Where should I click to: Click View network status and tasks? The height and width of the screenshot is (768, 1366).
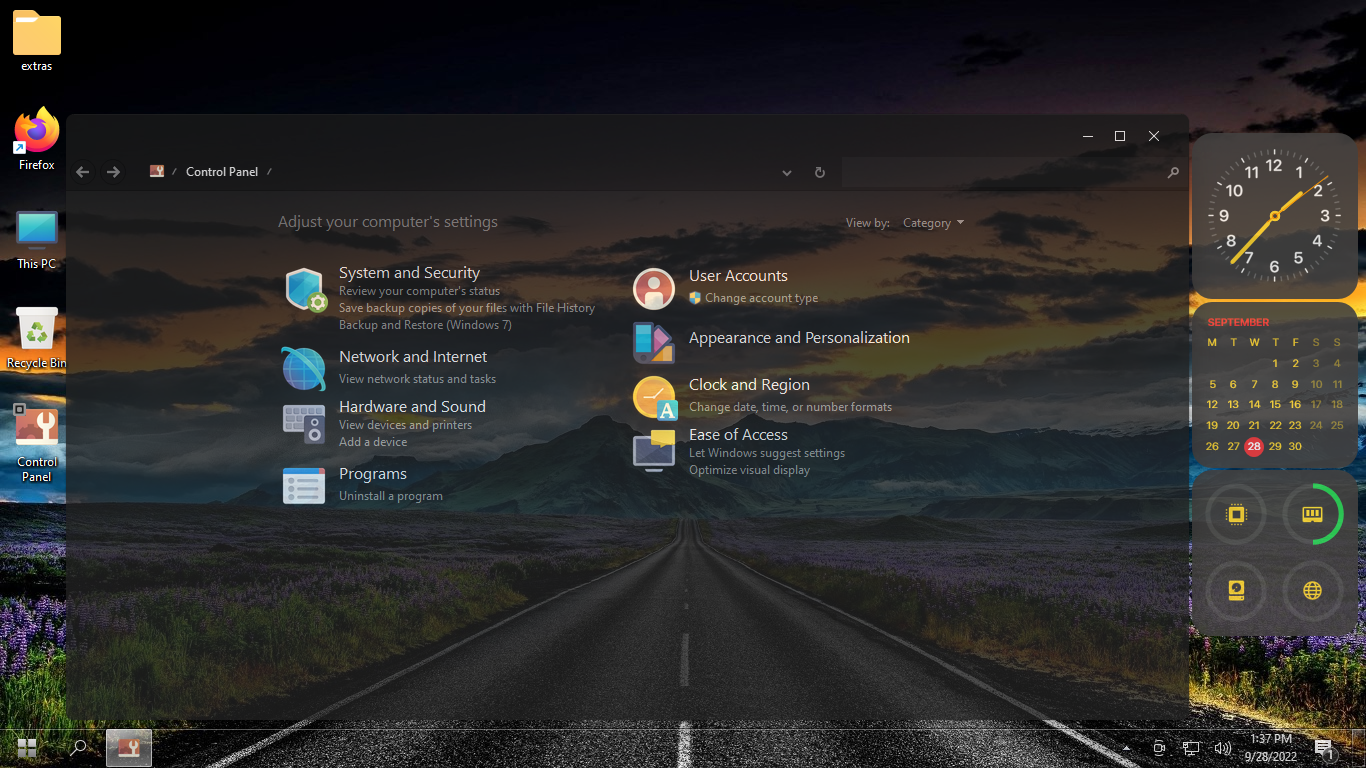[x=417, y=379]
